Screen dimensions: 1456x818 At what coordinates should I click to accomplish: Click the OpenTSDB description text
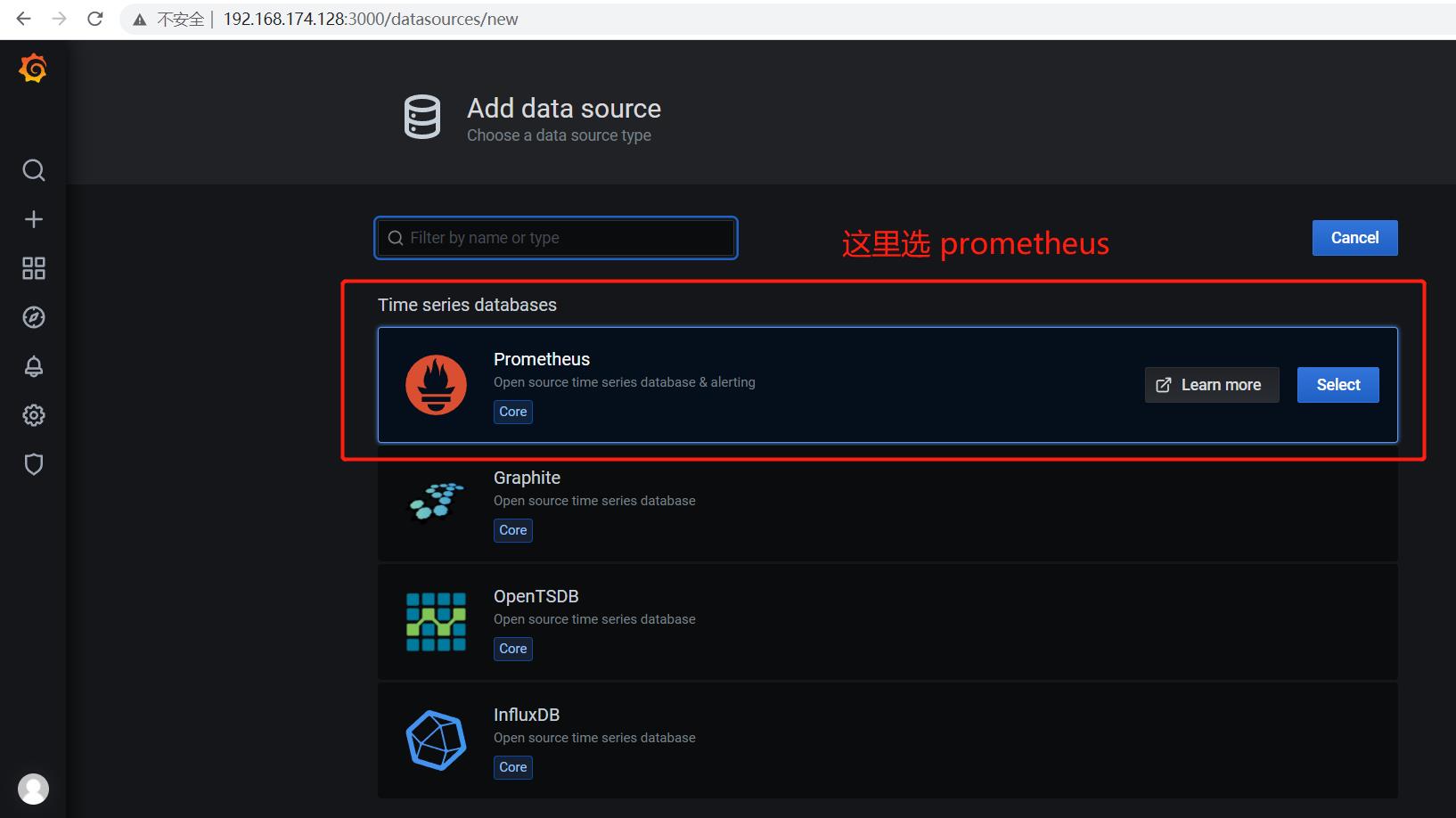pyautogui.click(x=594, y=619)
